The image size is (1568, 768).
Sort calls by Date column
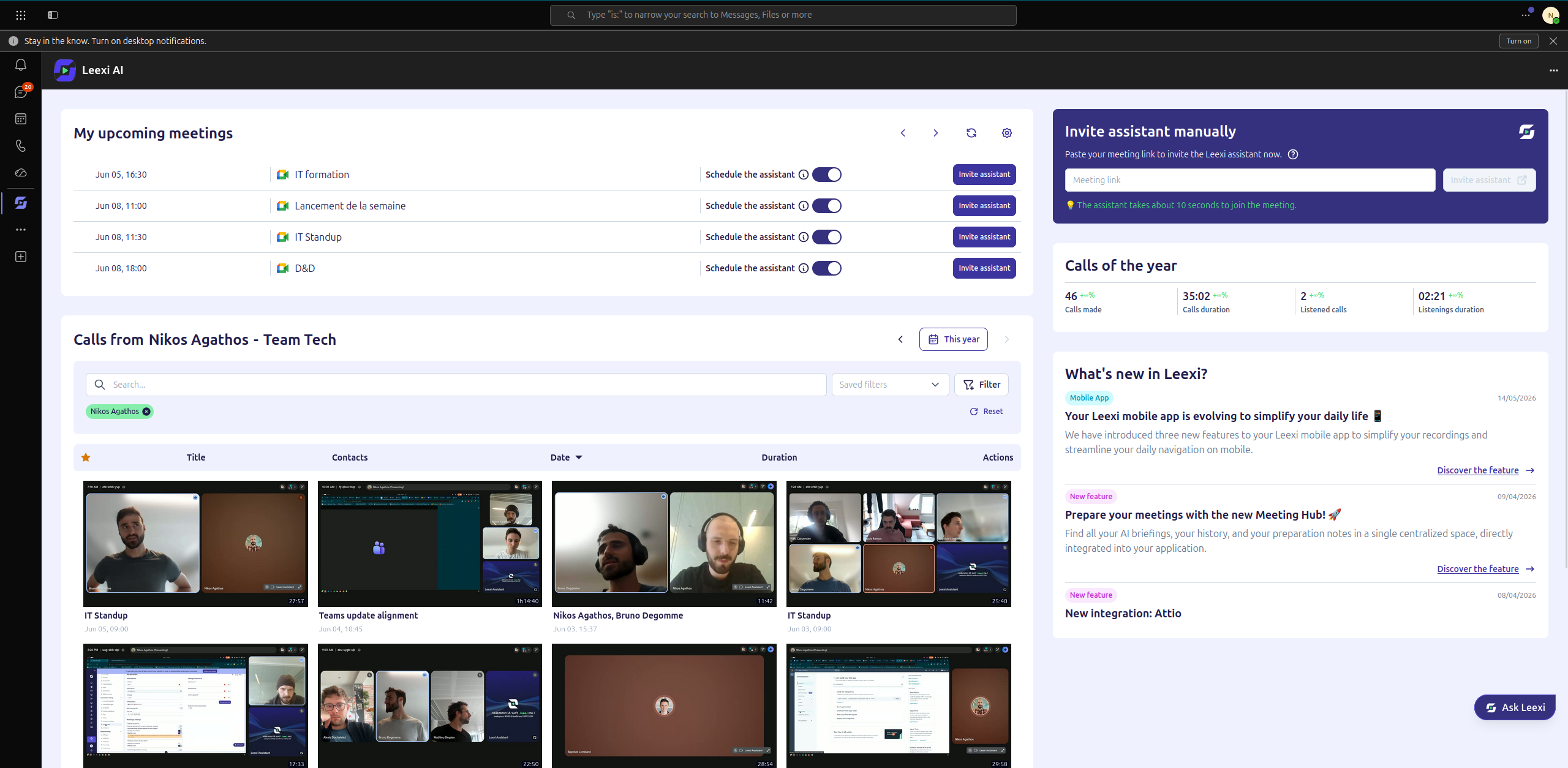(566, 457)
